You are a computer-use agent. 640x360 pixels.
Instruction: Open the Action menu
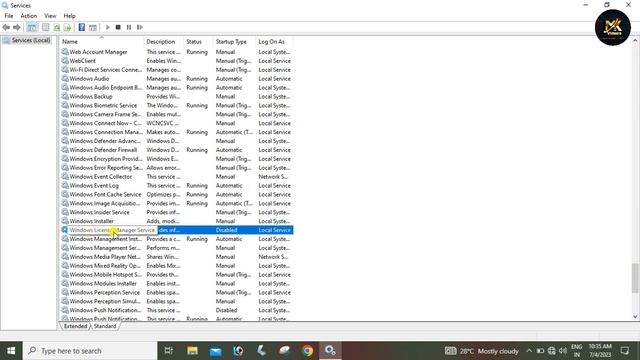tap(29, 16)
